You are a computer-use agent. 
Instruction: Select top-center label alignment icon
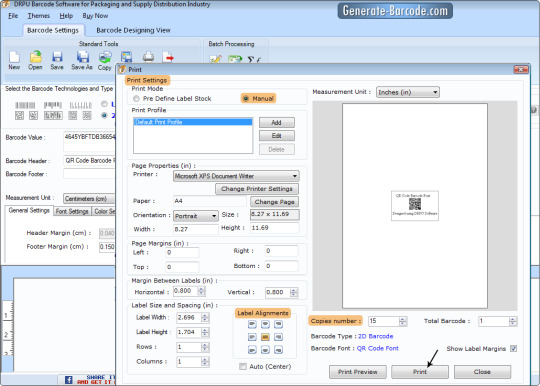[265, 324]
